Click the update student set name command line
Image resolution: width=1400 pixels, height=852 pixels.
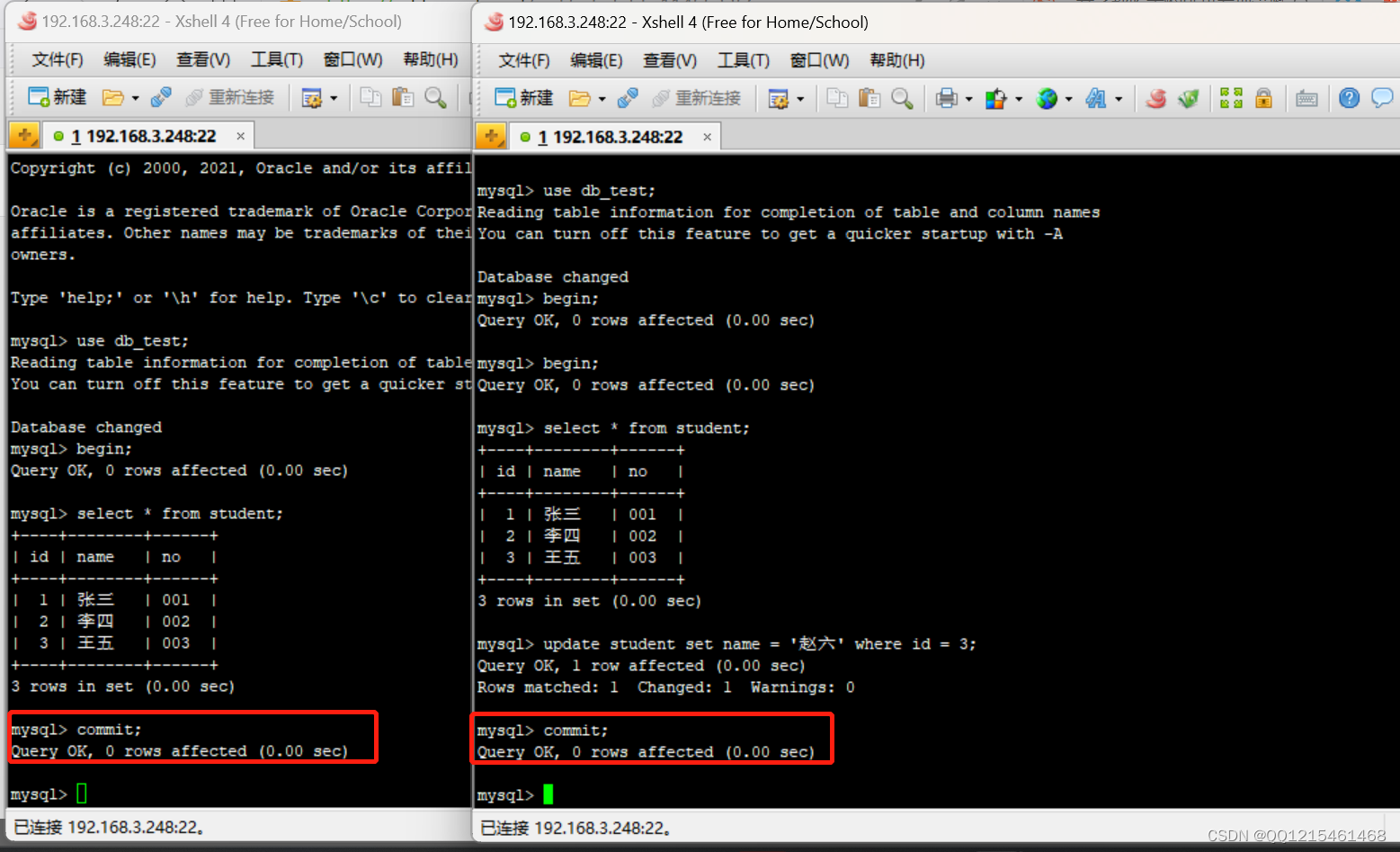(727, 644)
